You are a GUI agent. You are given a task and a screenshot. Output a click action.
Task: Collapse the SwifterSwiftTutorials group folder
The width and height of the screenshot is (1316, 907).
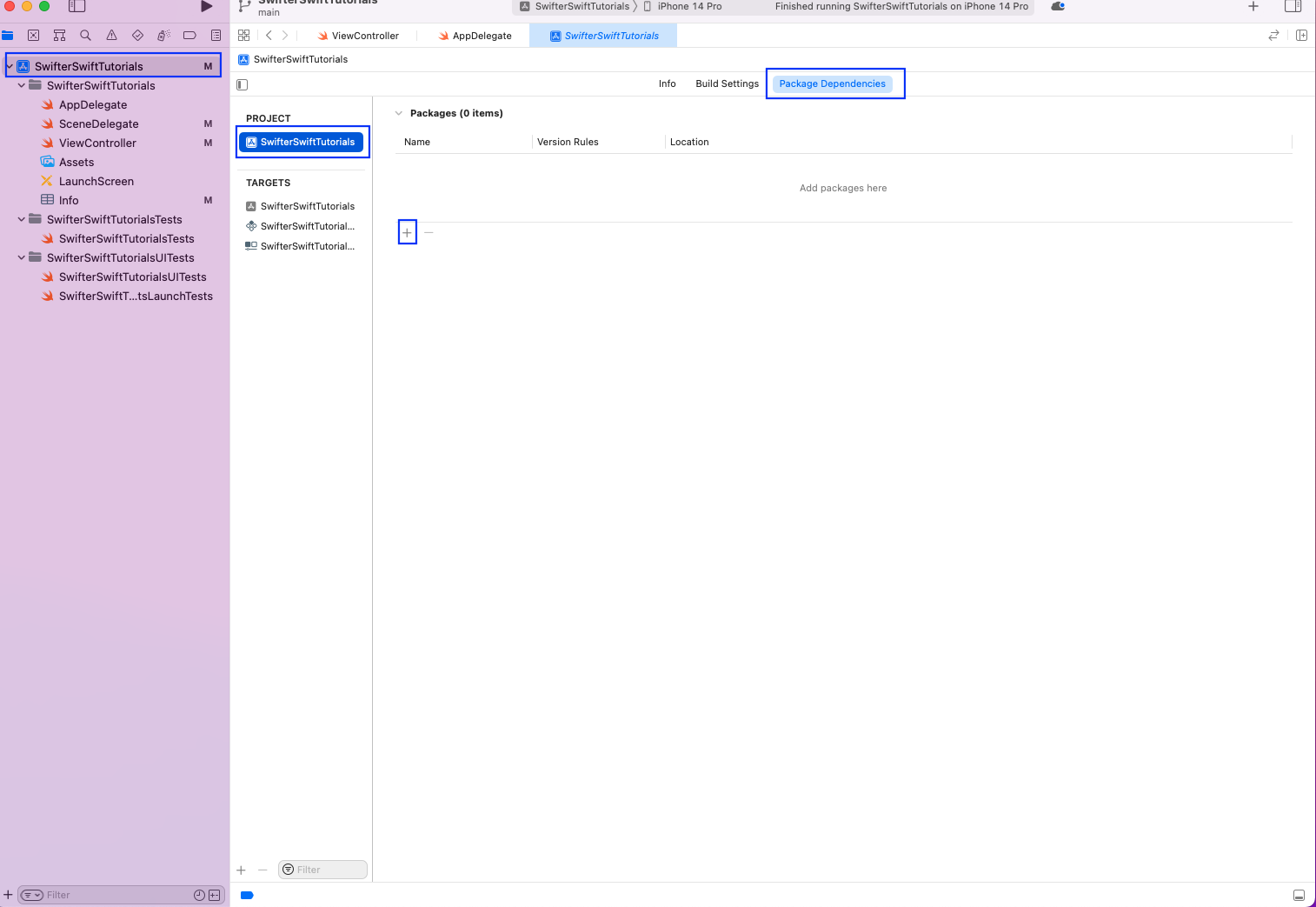(x=22, y=85)
